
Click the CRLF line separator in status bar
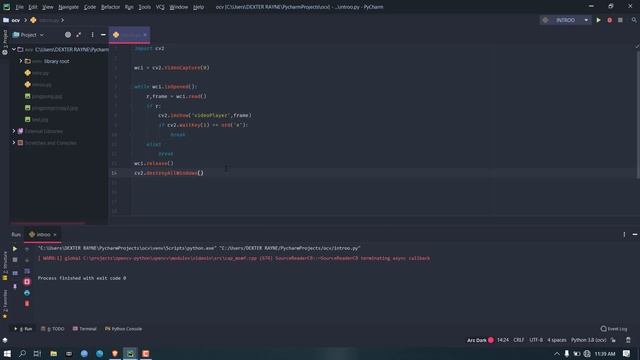(x=519, y=340)
